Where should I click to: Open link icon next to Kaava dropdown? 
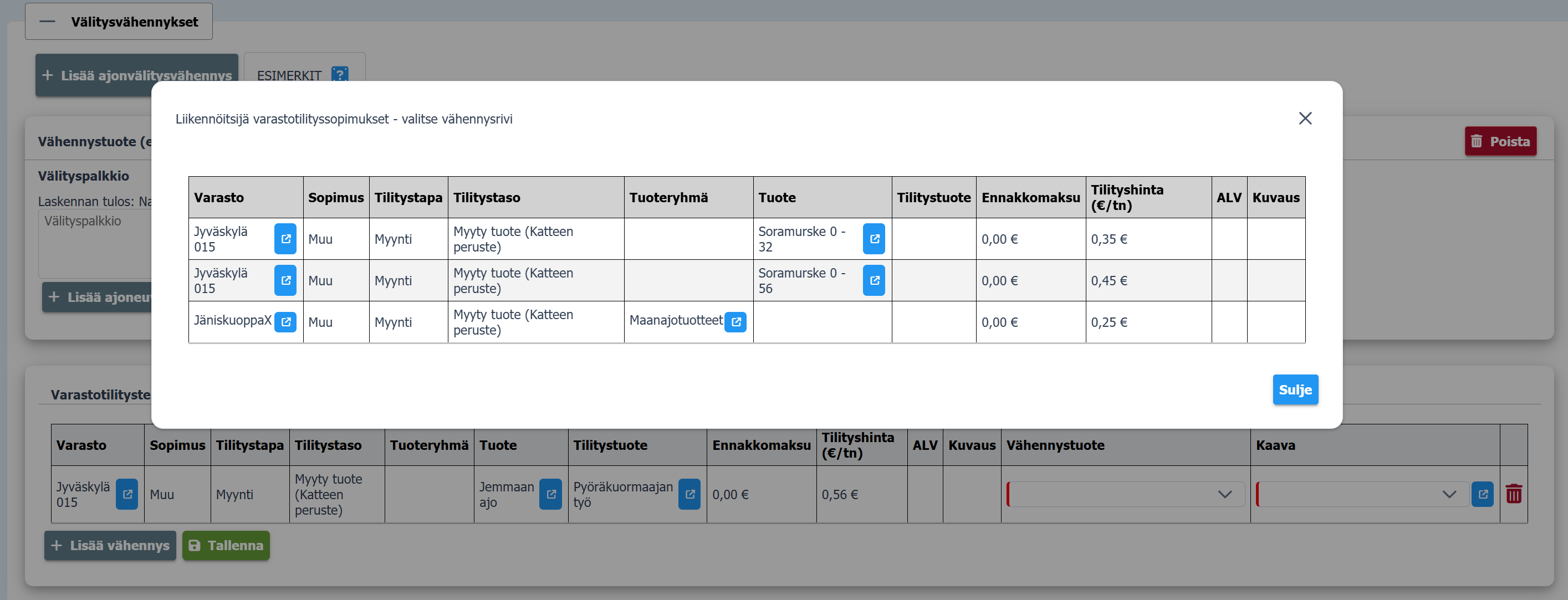[x=1482, y=494]
